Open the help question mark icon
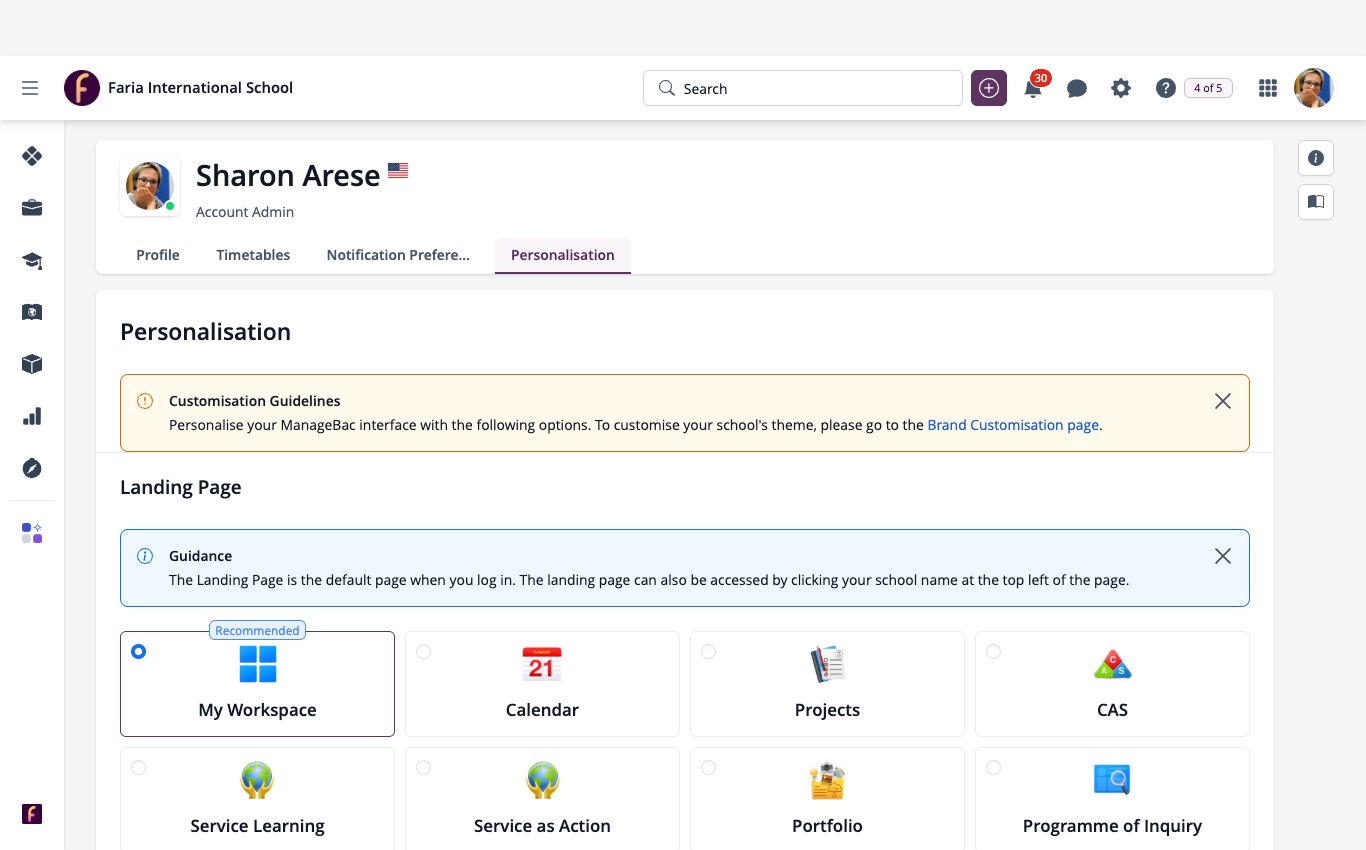Screen dimensions: 1366x850 point(1165,88)
